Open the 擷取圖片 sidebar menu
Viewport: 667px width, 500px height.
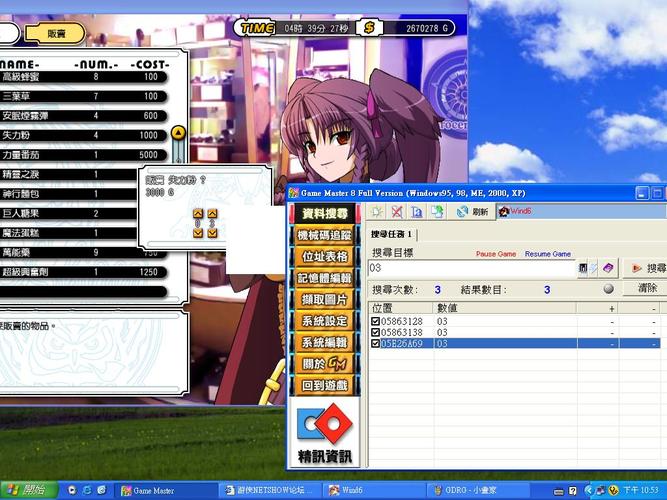click(325, 300)
